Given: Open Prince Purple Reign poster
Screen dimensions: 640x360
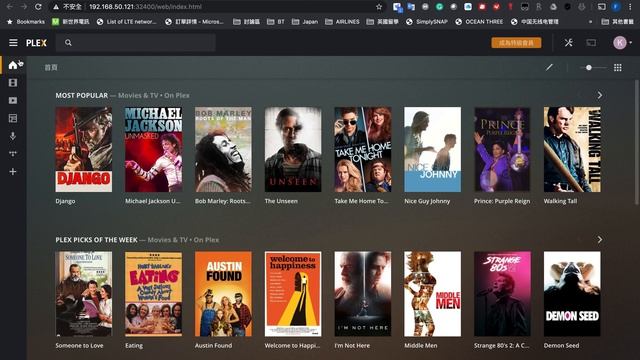Looking at the screenshot, I should click(502, 149).
